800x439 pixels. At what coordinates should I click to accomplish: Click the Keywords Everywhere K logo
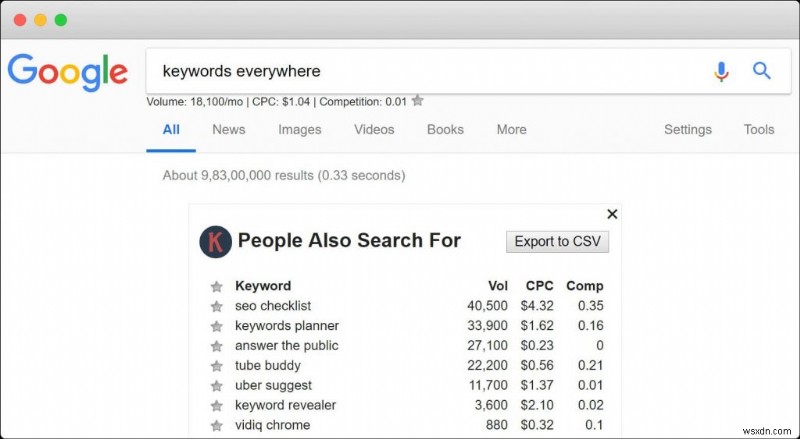tap(215, 241)
